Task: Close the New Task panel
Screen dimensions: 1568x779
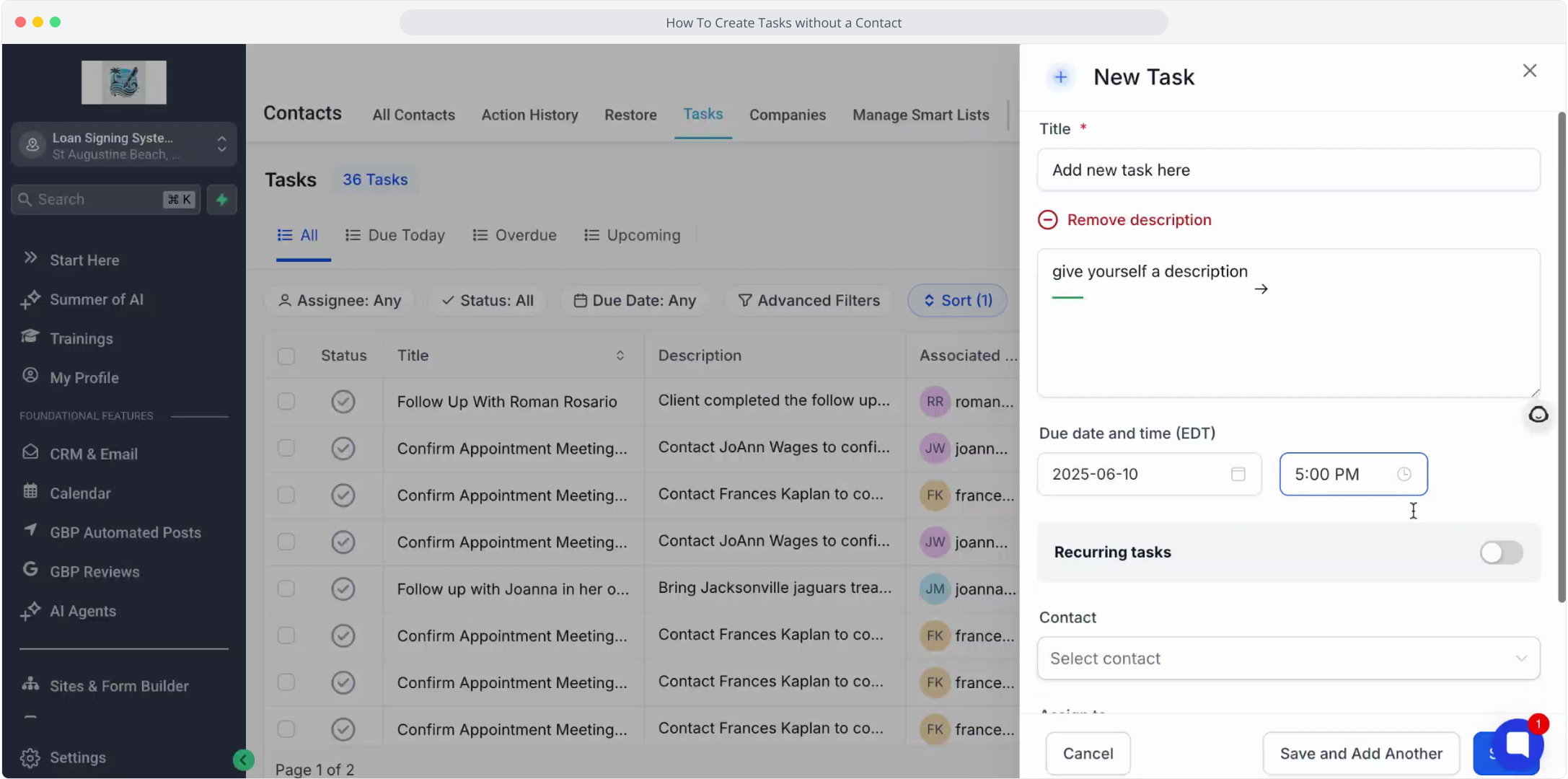Action: pyautogui.click(x=1530, y=71)
